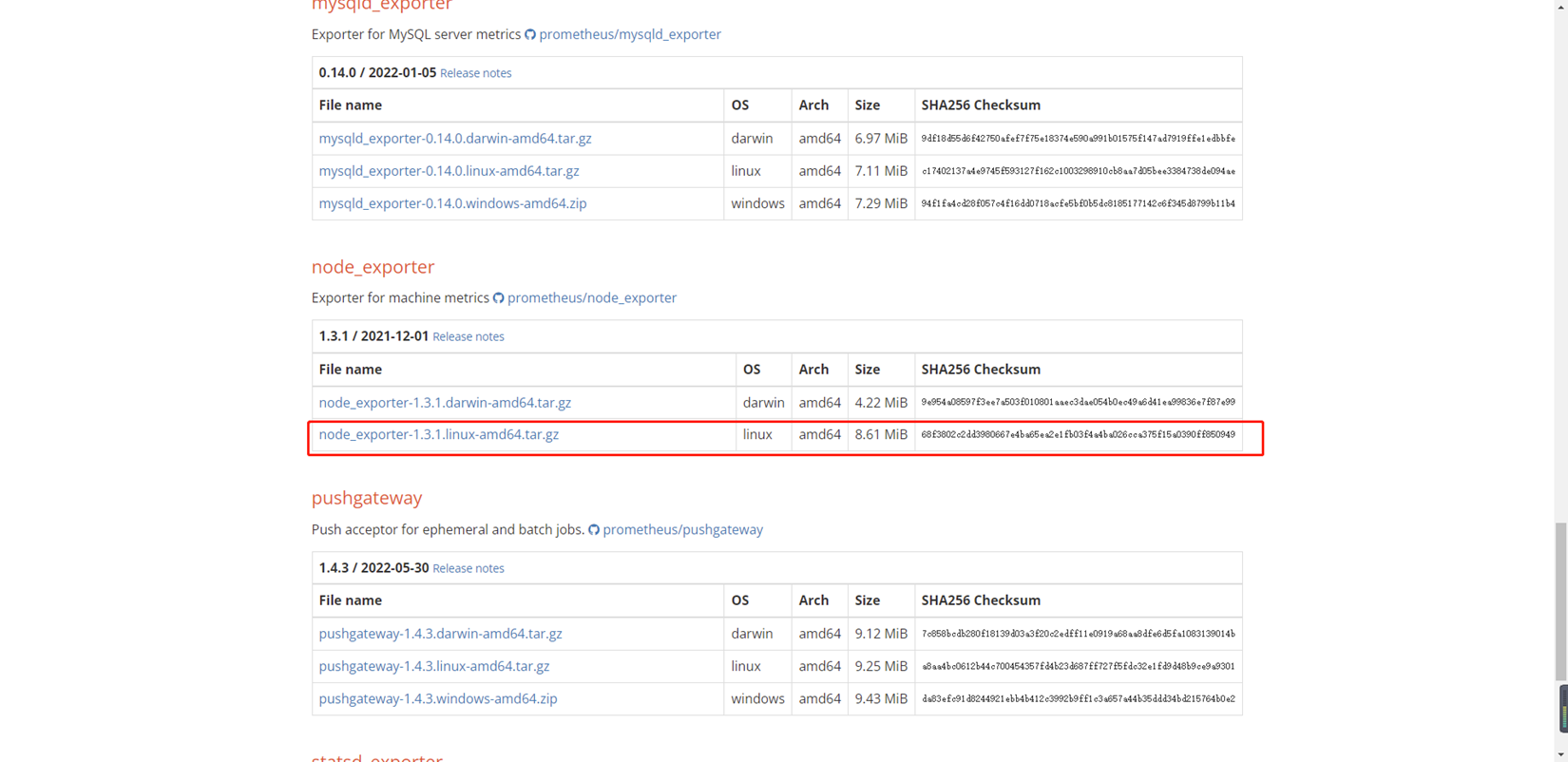Click the 9.43 MiB size cell
This screenshot has width=1568, height=762.
pos(881,698)
